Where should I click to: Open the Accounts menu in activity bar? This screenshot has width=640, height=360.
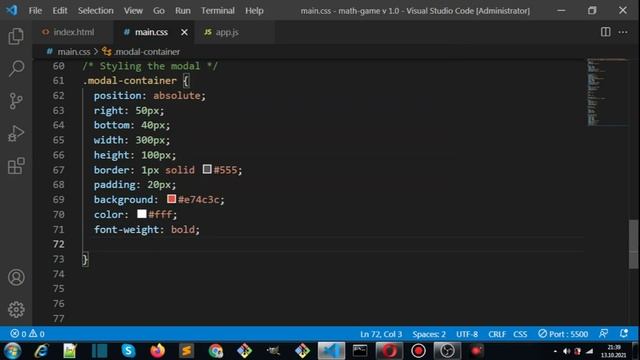(16, 278)
